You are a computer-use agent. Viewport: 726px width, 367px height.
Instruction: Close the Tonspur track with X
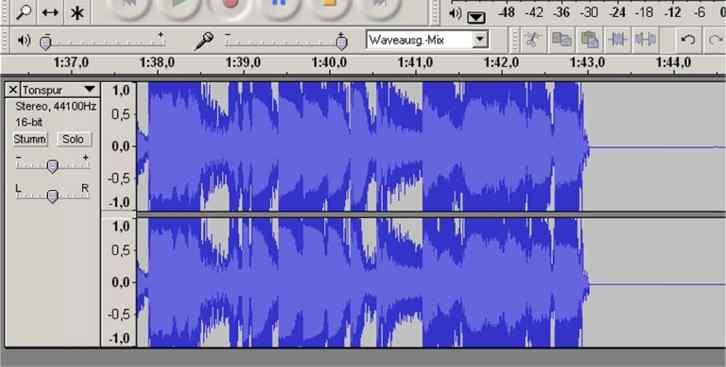(13, 90)
